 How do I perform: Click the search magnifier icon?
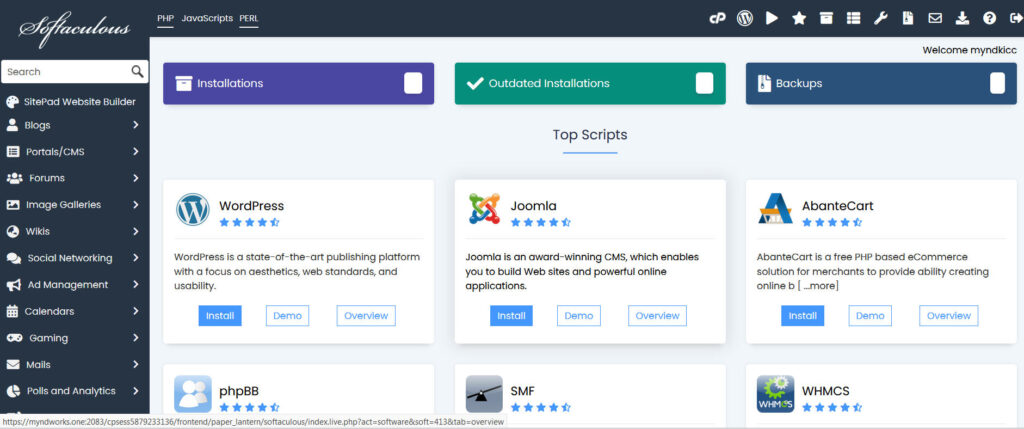tap(137, 71)
